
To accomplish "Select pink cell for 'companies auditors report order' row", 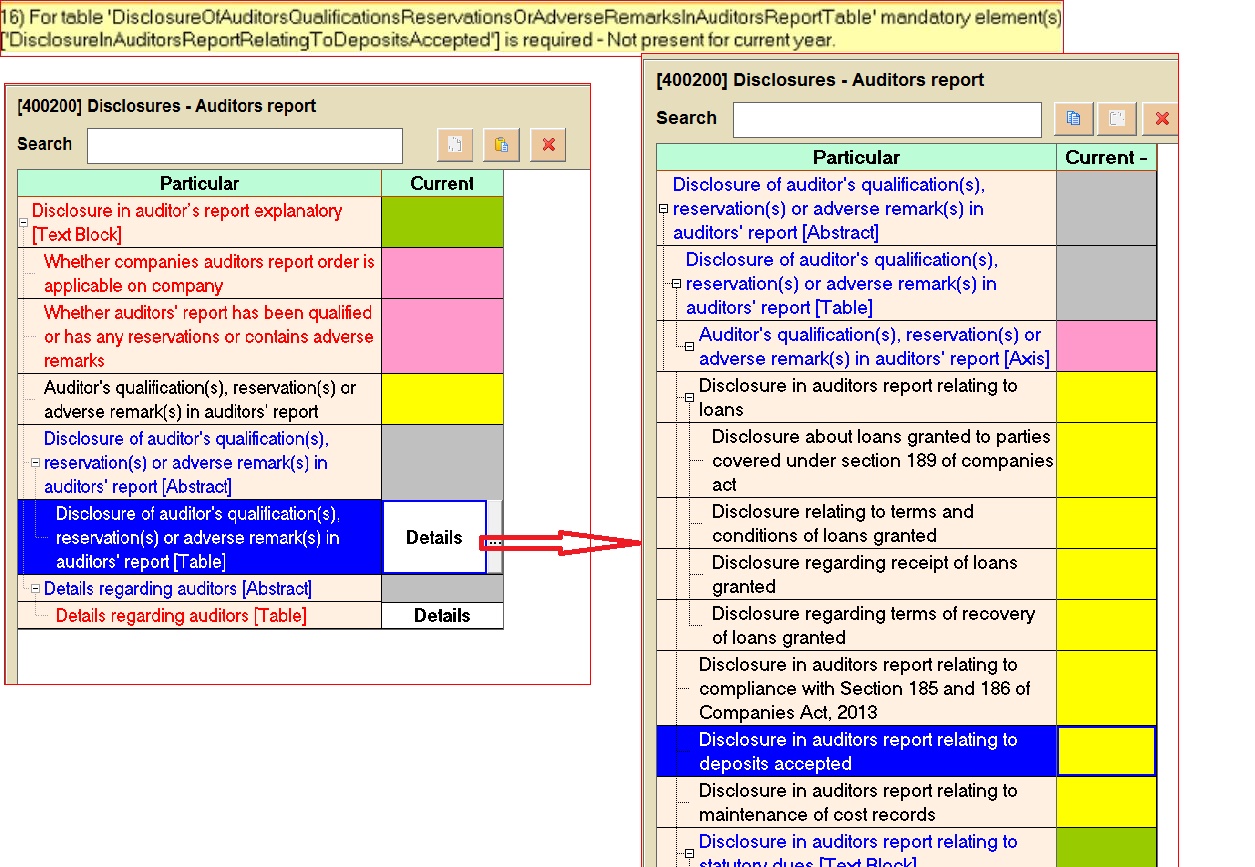I will 441,274.
